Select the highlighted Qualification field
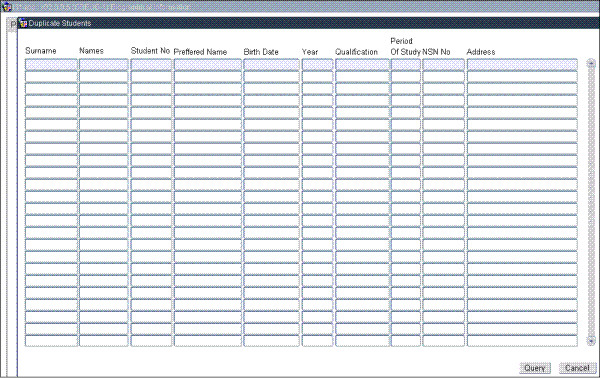This screenshot has width=600, height=378. [362, 64]
